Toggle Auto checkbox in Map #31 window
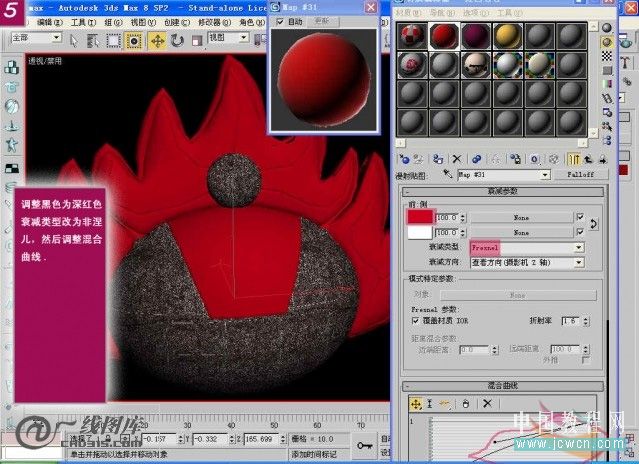This screenshot has width=639, height=464. click(x=280, y=22)
